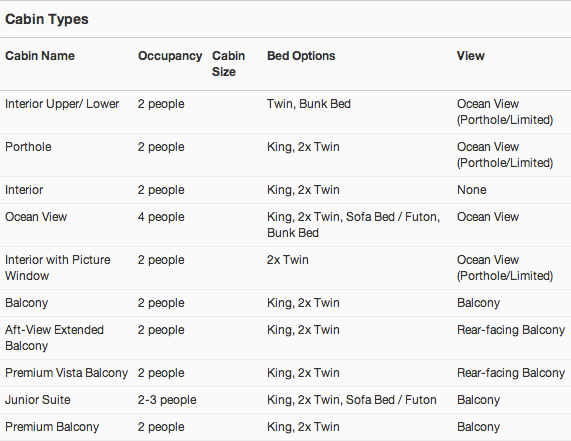Click the 4 people occupancy cell

click(x=161, y=217)
